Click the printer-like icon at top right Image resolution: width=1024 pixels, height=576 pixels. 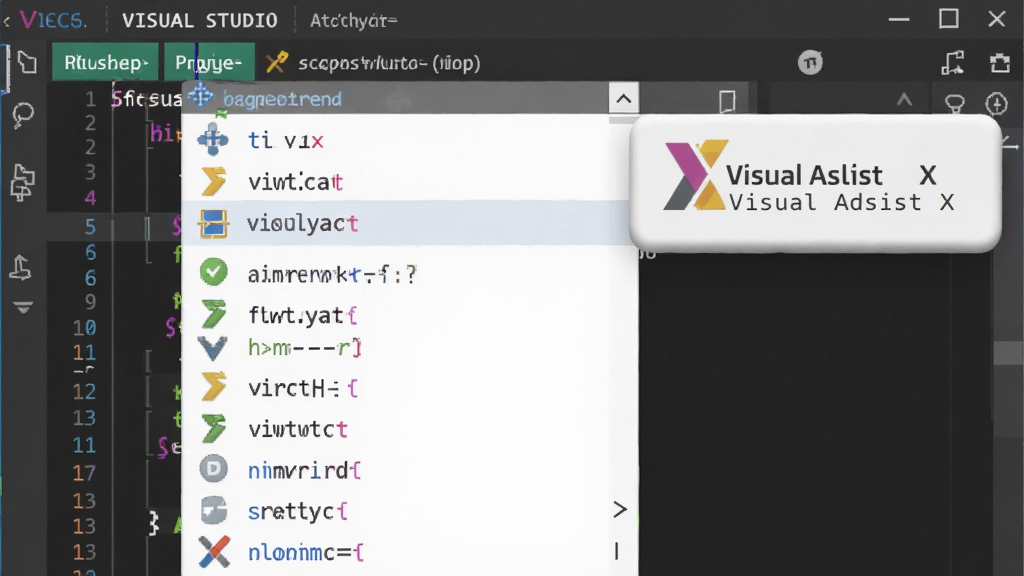point(1000,63)
